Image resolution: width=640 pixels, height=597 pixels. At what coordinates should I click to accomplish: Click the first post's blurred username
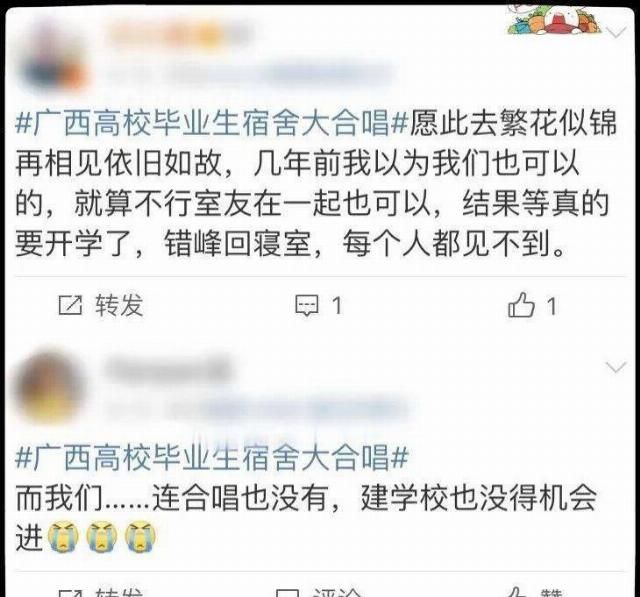pyautogui.click(x=180, y=33)
